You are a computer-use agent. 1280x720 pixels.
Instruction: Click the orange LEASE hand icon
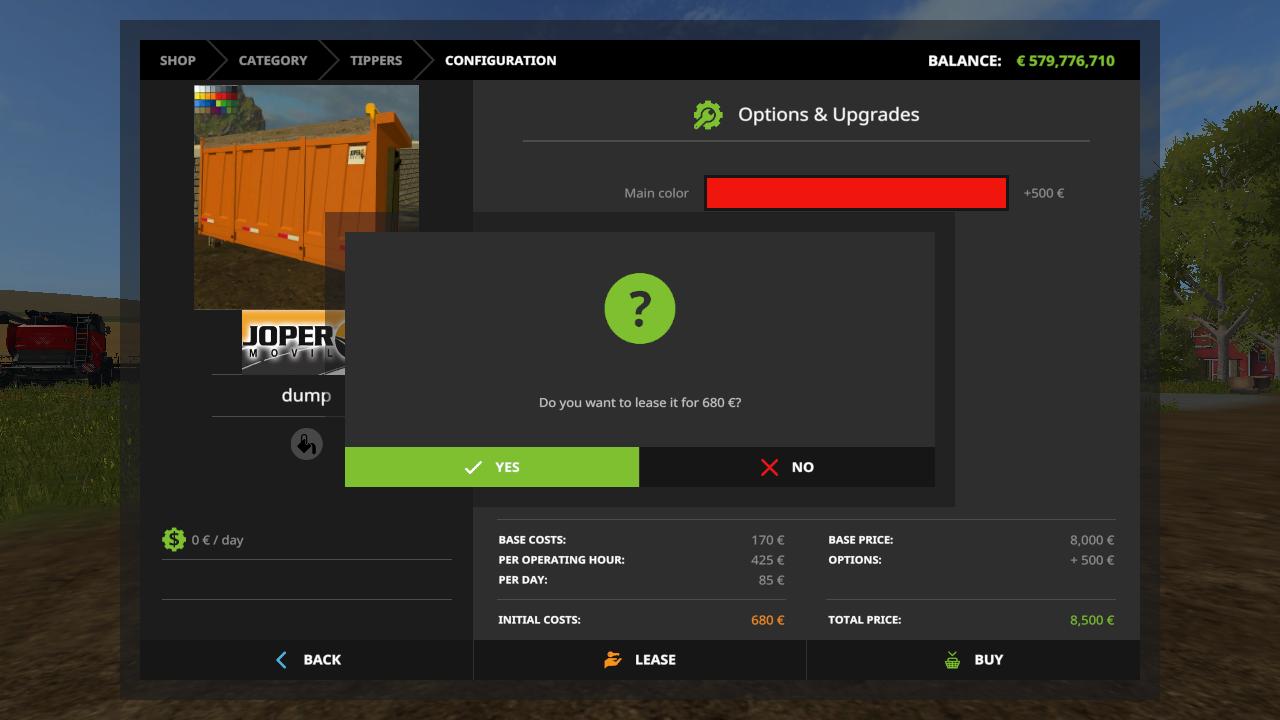click(x=613, y=660)
